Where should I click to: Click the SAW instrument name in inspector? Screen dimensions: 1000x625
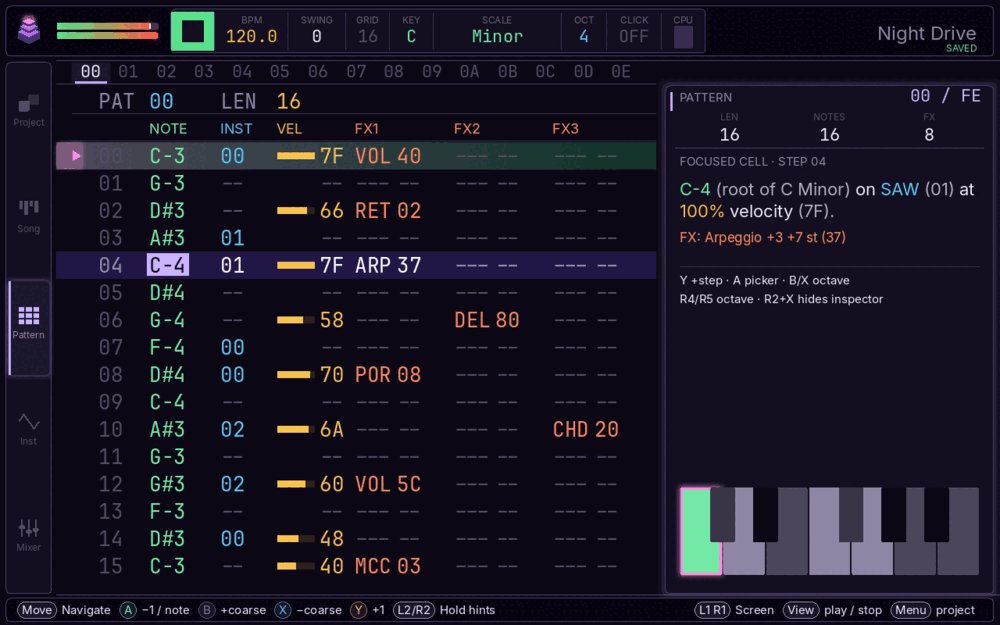click(899, 189)
